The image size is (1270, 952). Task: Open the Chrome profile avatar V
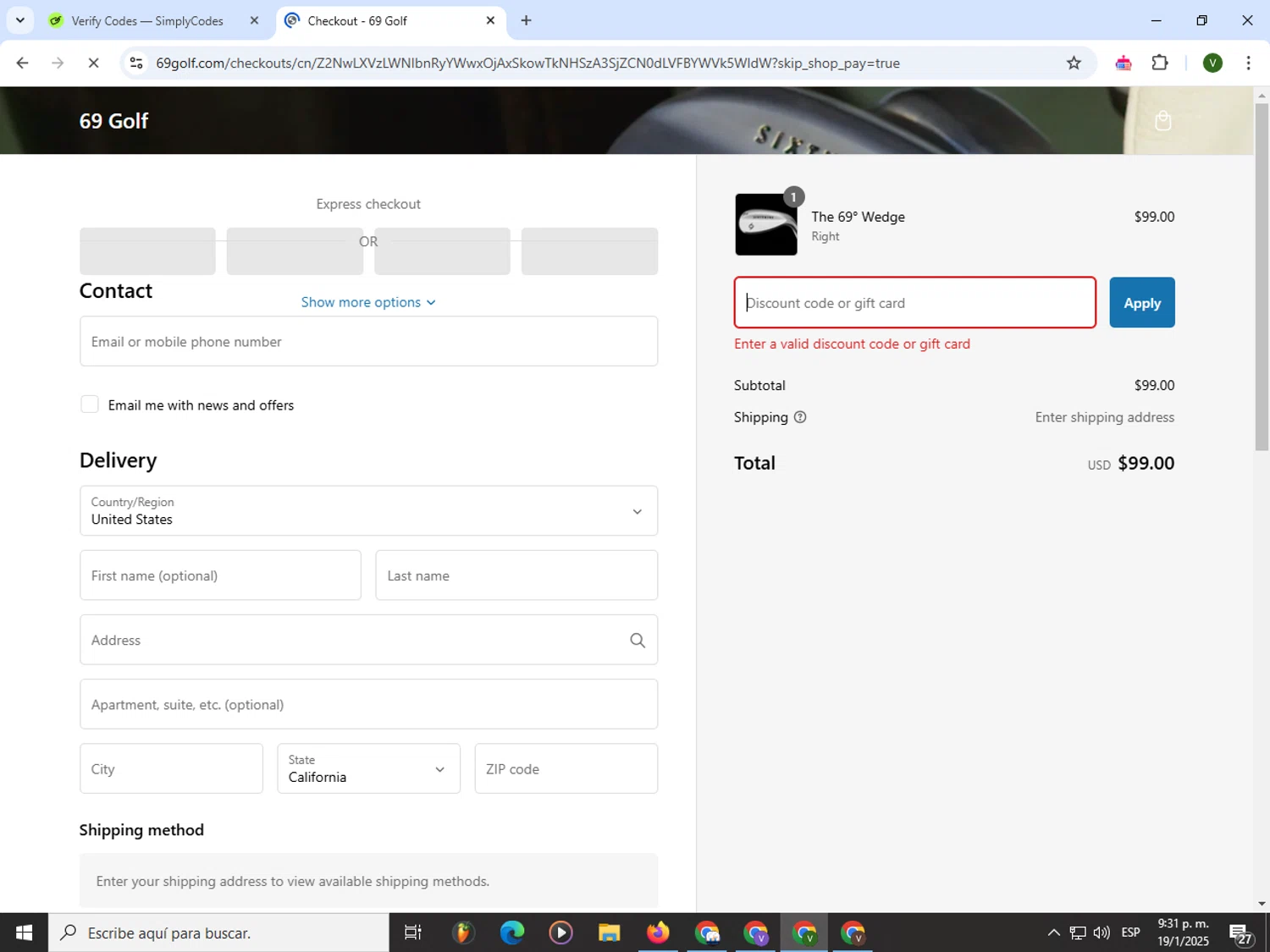(1212, 63)
